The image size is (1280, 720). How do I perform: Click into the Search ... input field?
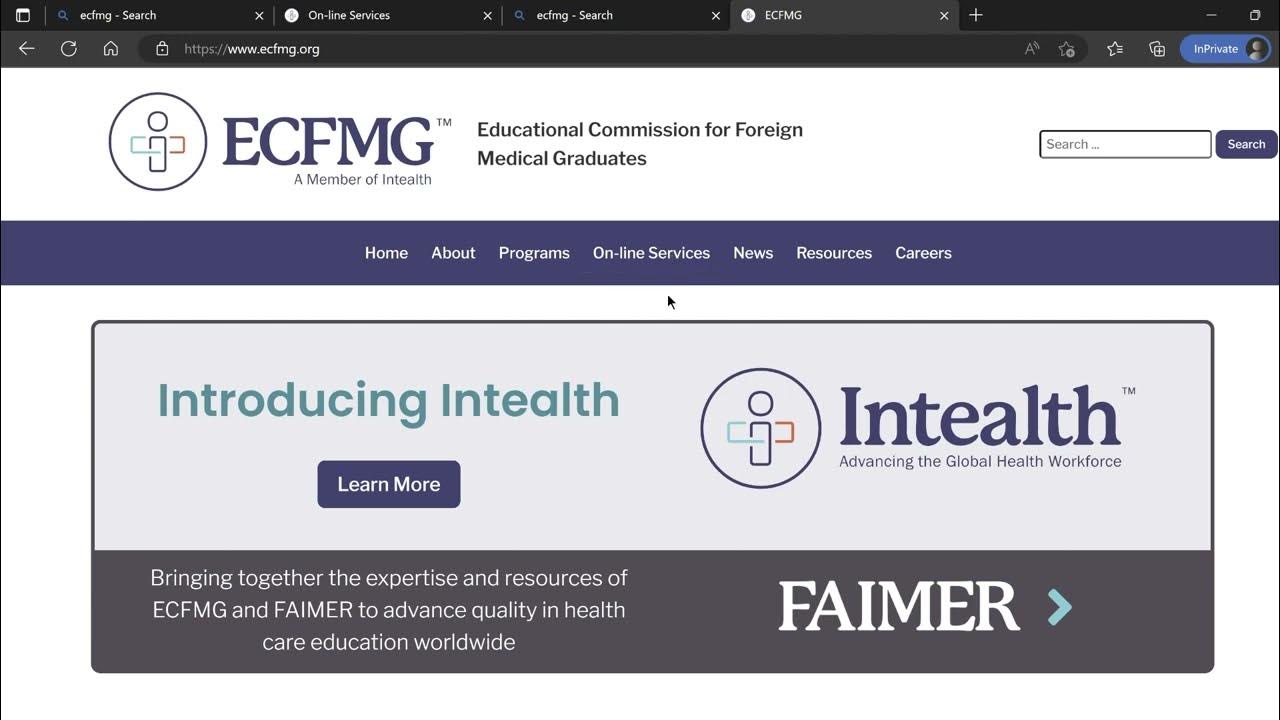[x=1125, y=144]
